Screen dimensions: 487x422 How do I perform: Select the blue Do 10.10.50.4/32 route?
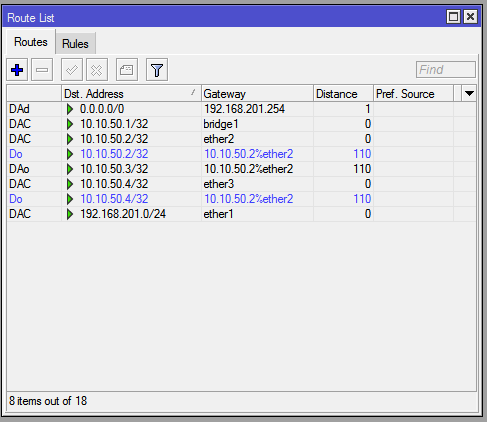coord(241,199)
